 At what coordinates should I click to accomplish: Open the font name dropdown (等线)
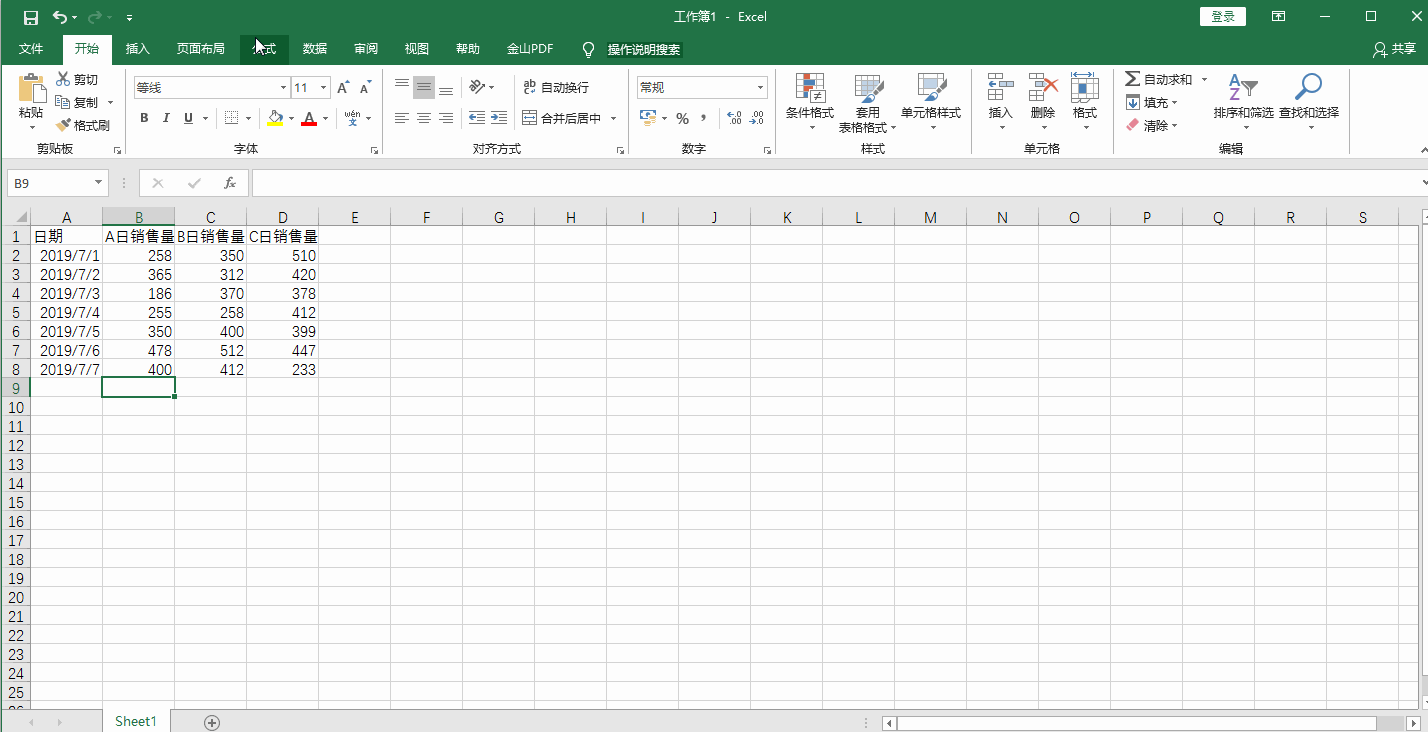283,88
